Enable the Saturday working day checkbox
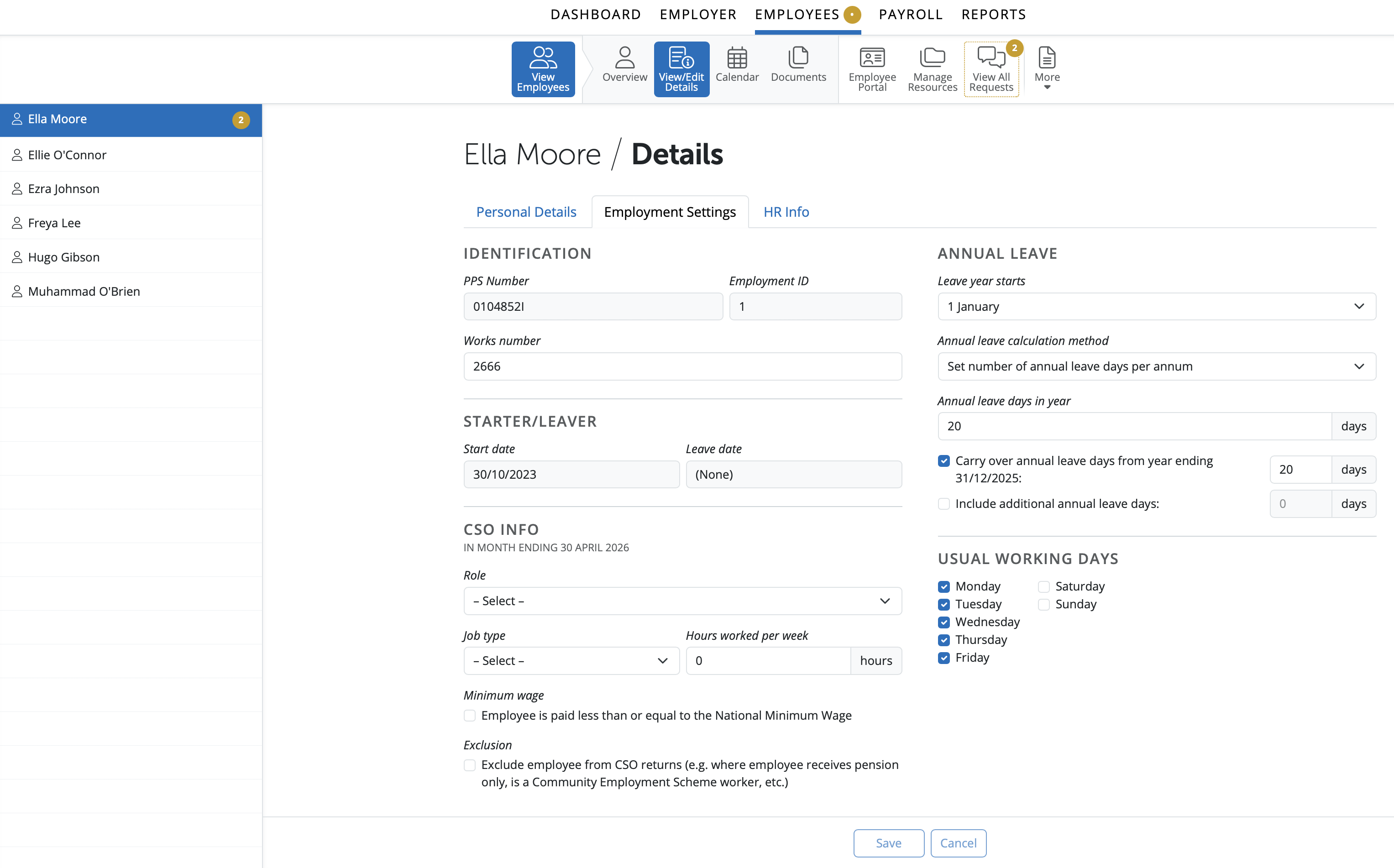 click(1044, 587)
